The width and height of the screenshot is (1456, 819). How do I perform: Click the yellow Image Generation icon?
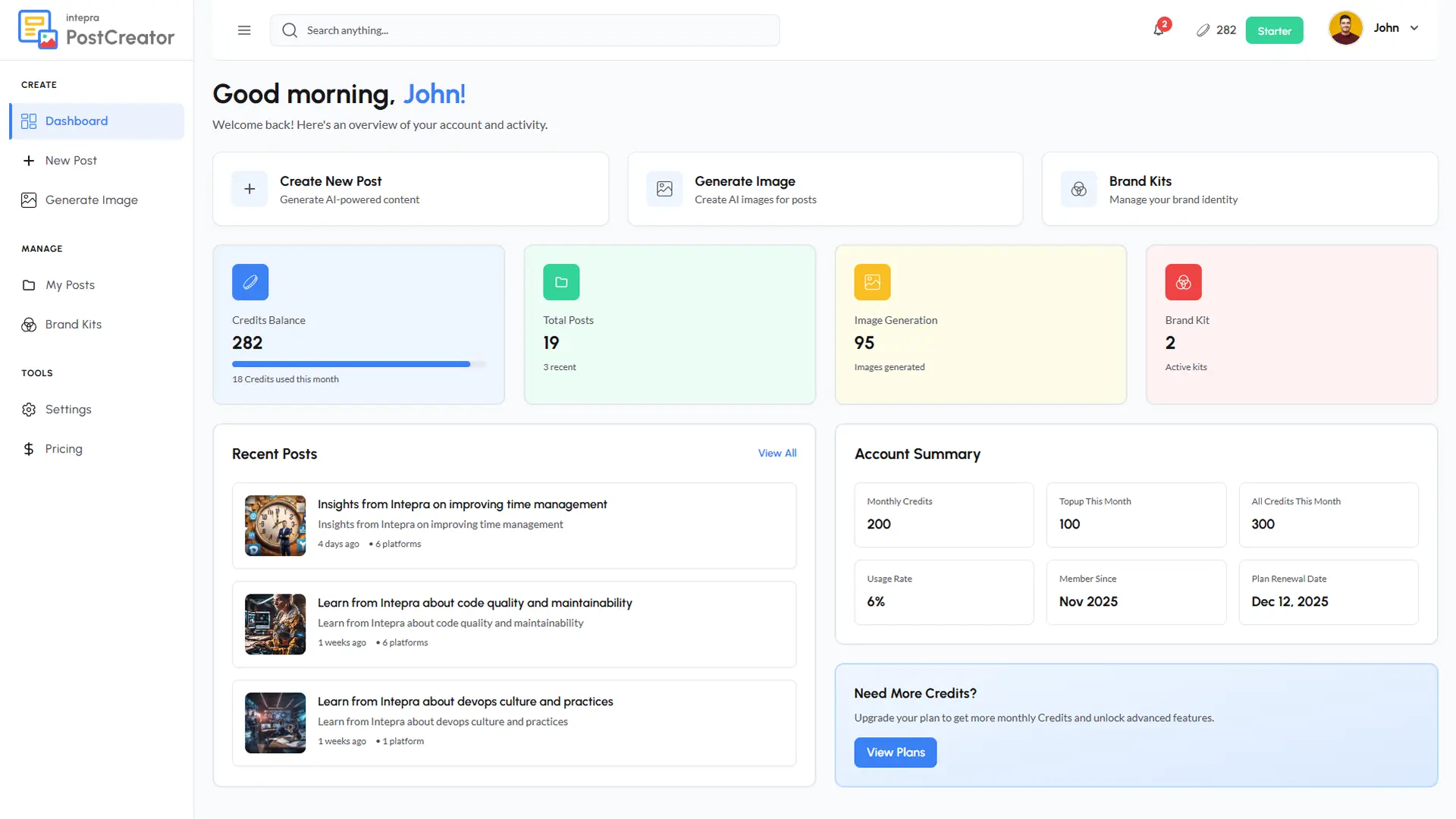(x=872, y=282)
